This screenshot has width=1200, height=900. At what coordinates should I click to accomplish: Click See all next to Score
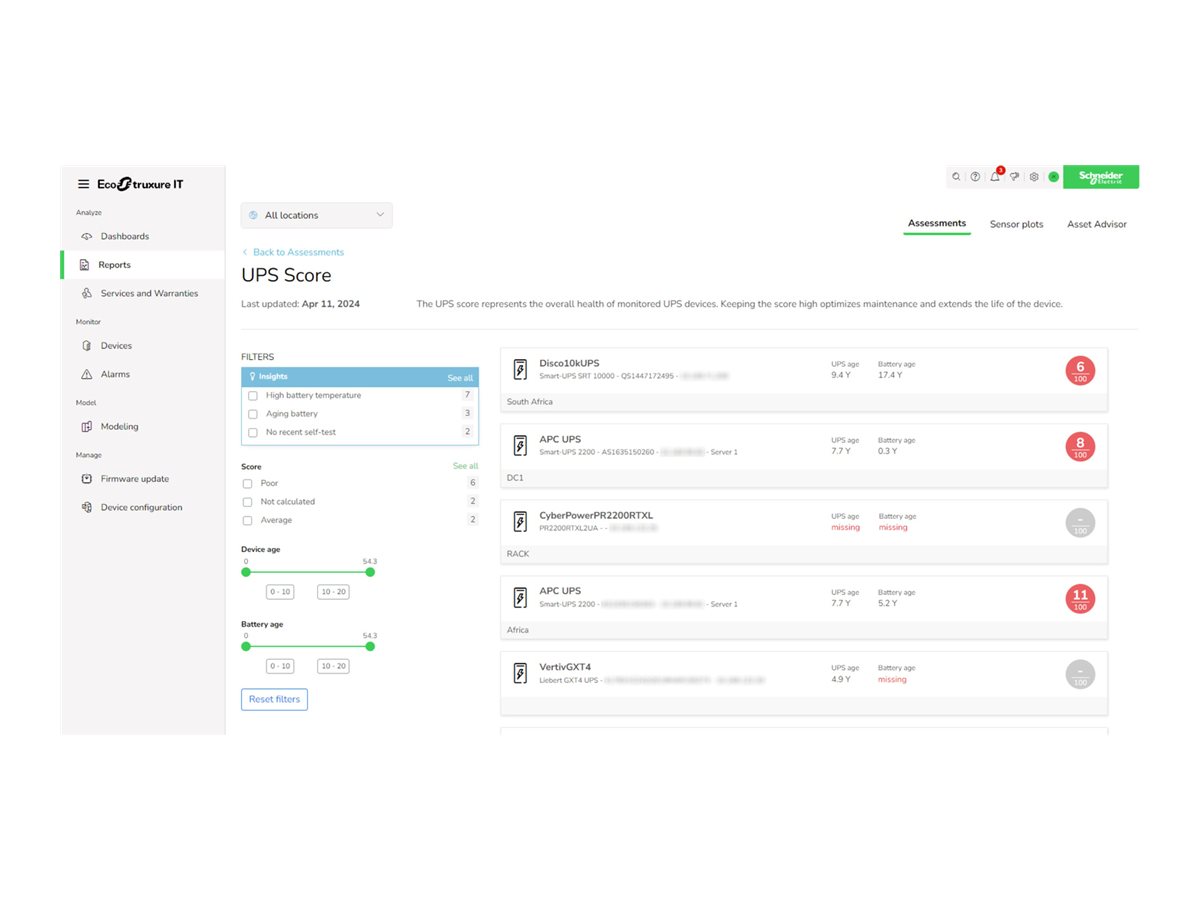[465, 466]
